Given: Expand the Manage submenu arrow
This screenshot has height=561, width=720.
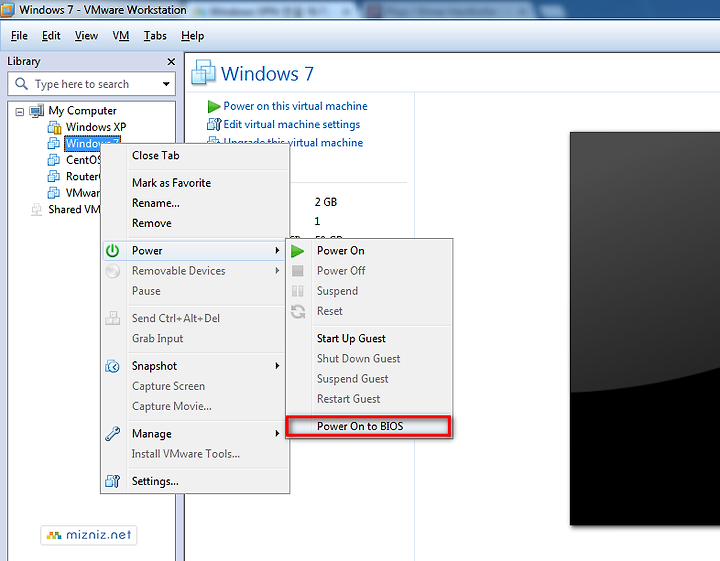Looking at the screenshot, I should (277, 434).
